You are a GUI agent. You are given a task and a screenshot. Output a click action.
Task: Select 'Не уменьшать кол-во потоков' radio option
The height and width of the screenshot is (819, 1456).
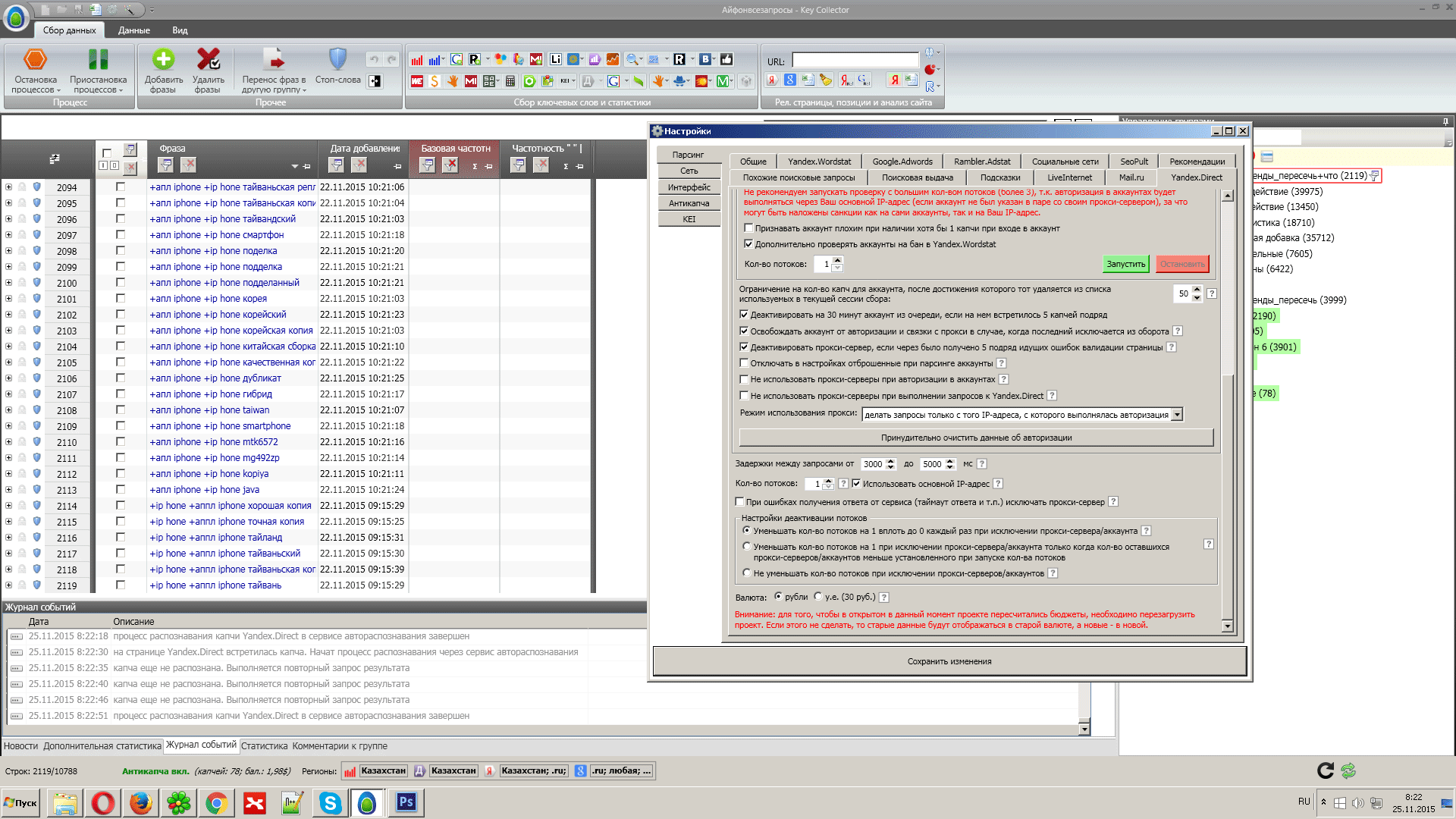(747, 573)
